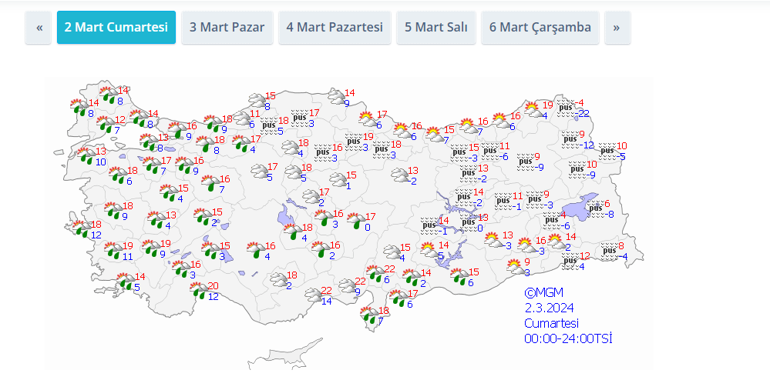Select the partly sunny icon showing 15 / 7
This screenshot has height=380, width=770.
[x=435, y=135]
